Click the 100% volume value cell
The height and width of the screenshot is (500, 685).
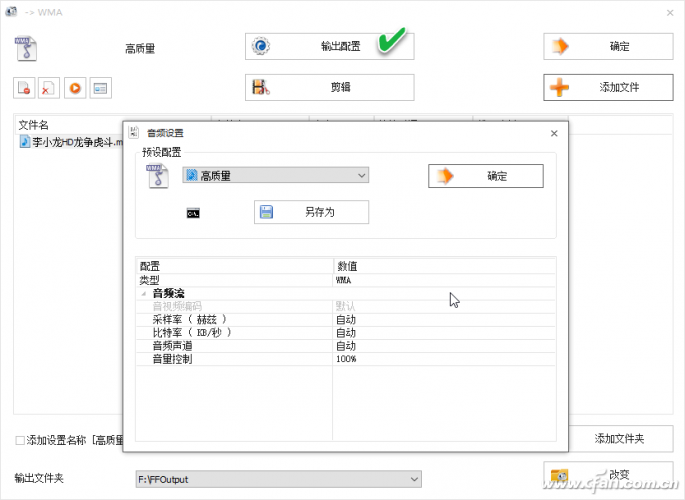coord(444,359)
